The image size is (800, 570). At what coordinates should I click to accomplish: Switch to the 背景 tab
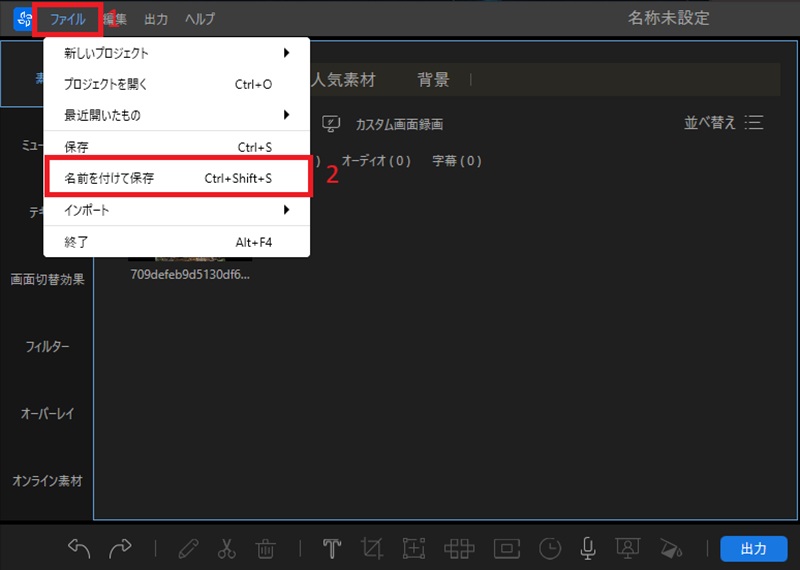tap(433, 80)
